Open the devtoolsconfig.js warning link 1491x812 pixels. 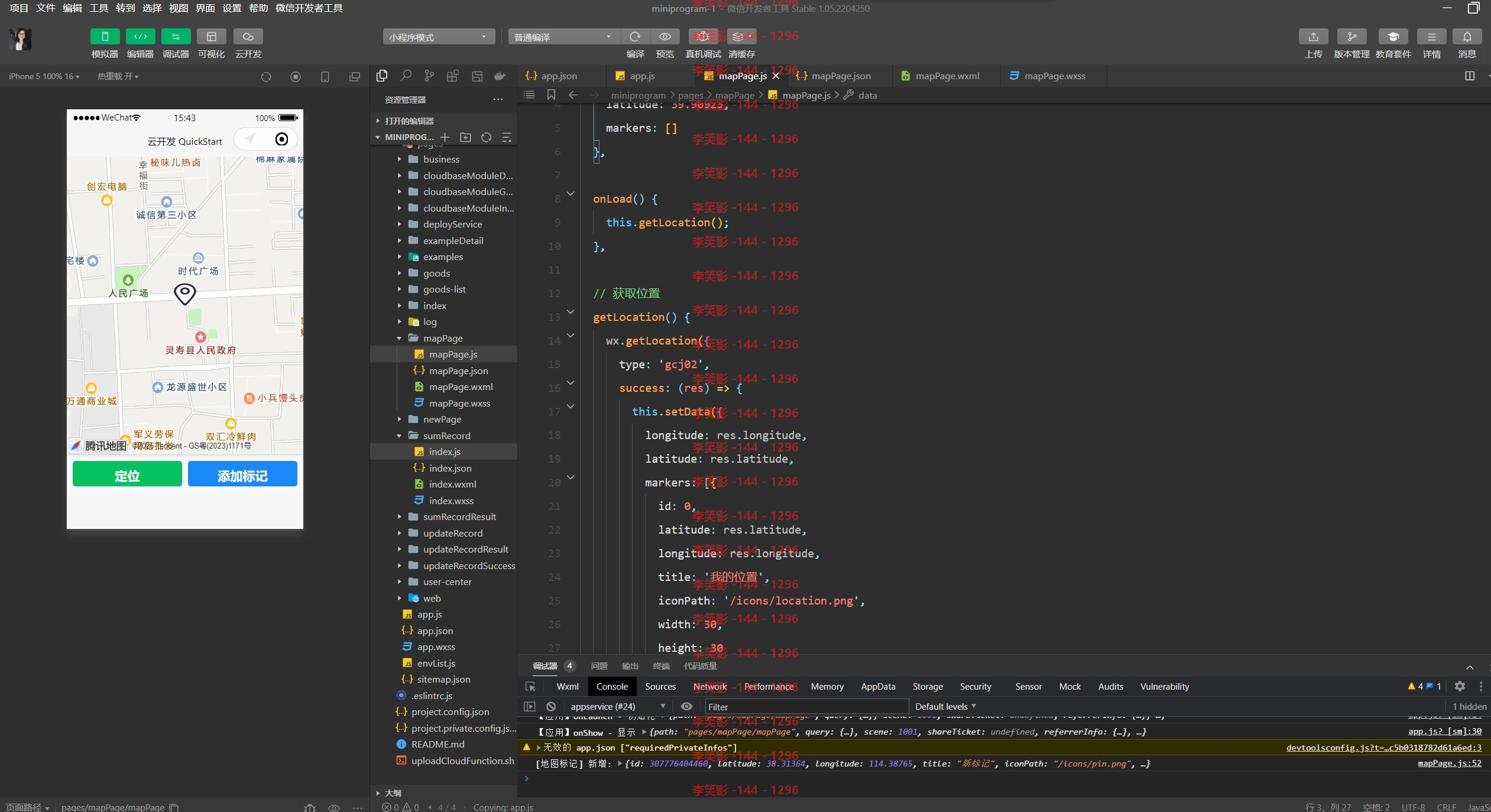(1384, 748)
